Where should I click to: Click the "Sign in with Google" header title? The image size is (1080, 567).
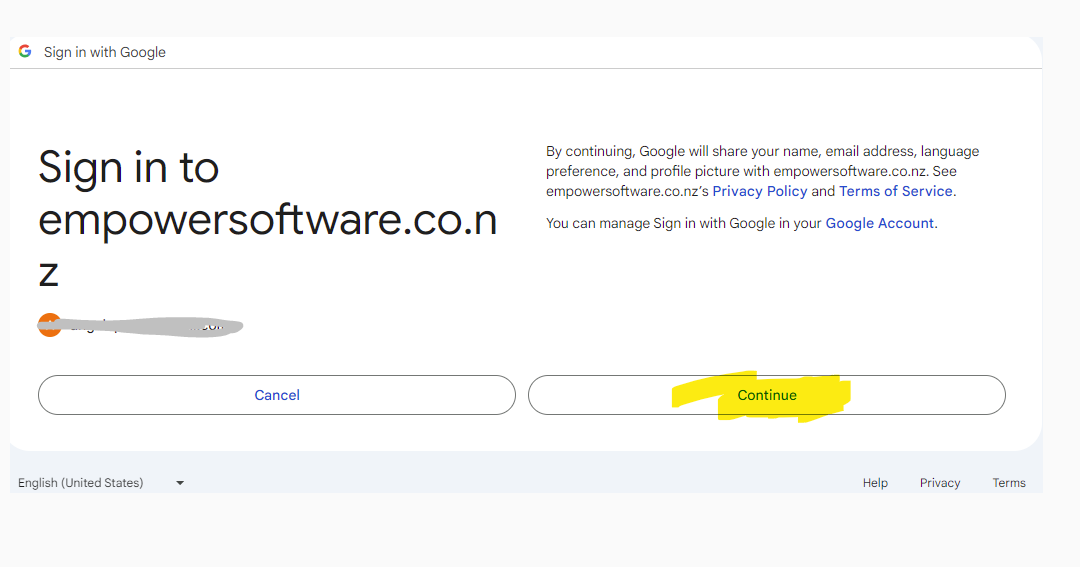click(105, 52)
